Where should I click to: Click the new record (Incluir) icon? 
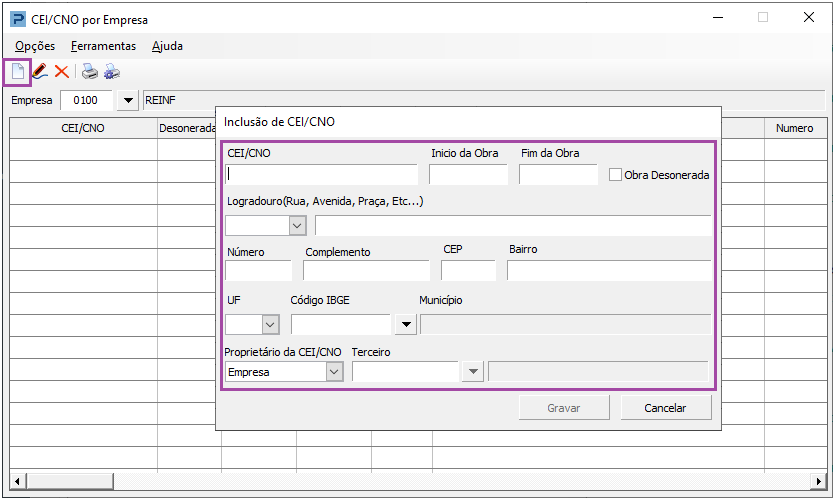tap(17, 72)
